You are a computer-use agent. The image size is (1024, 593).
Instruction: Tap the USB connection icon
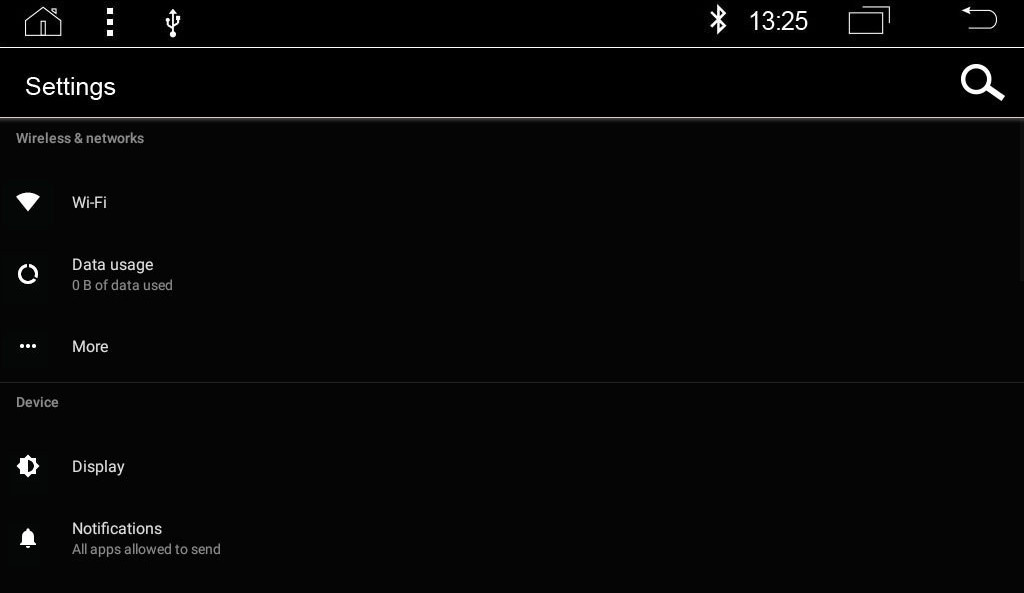tap(172, 23)
